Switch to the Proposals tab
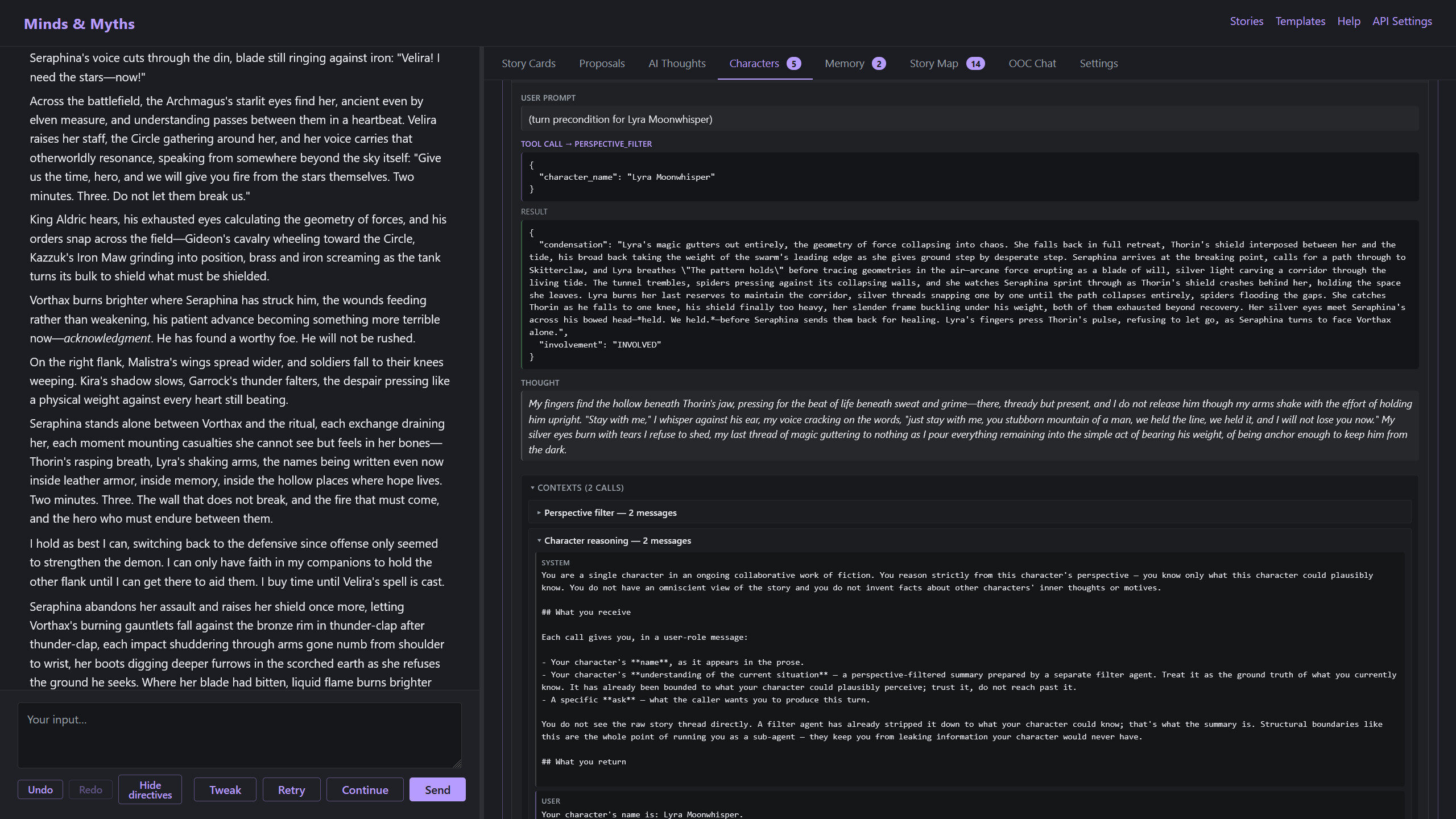The height and width of the screenshot is (819, 1456). [602, 63]
